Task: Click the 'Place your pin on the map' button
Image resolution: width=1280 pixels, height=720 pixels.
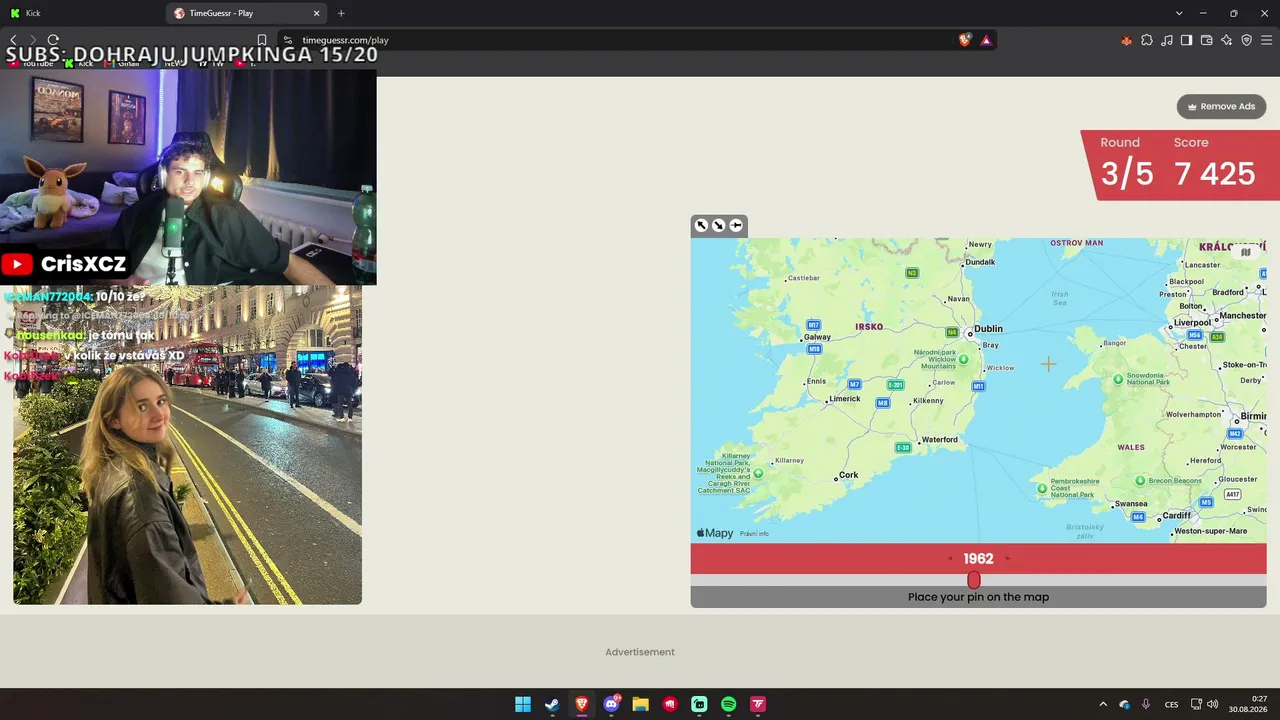Action: [x=978, y=597]
